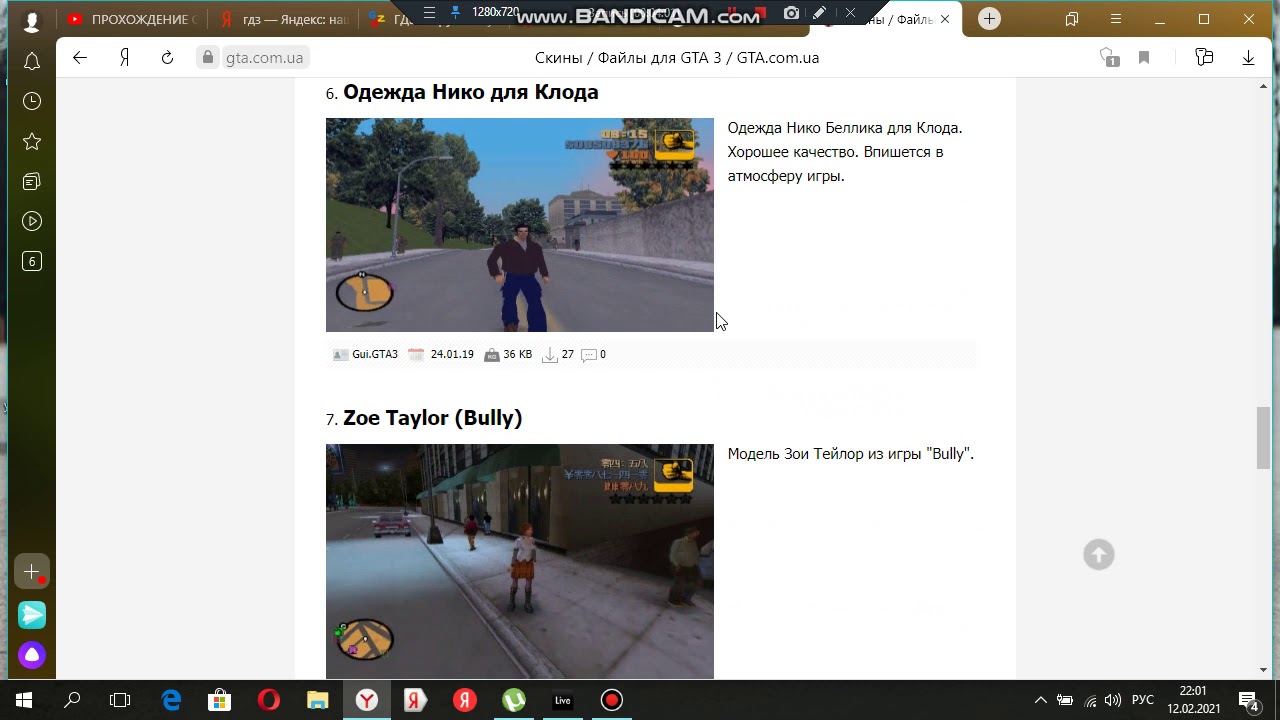Open the Одежда Нико для Клода heading link
Screen dimensions: 1280x720
[x=470, y=92]
